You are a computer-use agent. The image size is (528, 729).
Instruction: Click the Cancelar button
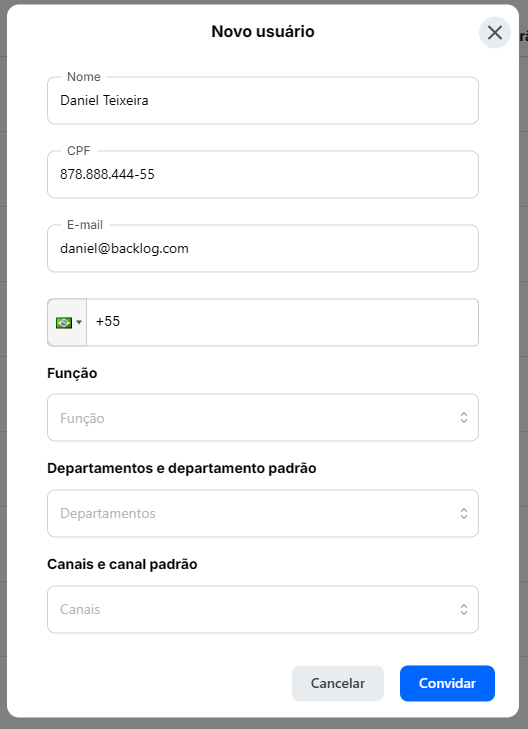pyautogui.click(x=338, y=683)
